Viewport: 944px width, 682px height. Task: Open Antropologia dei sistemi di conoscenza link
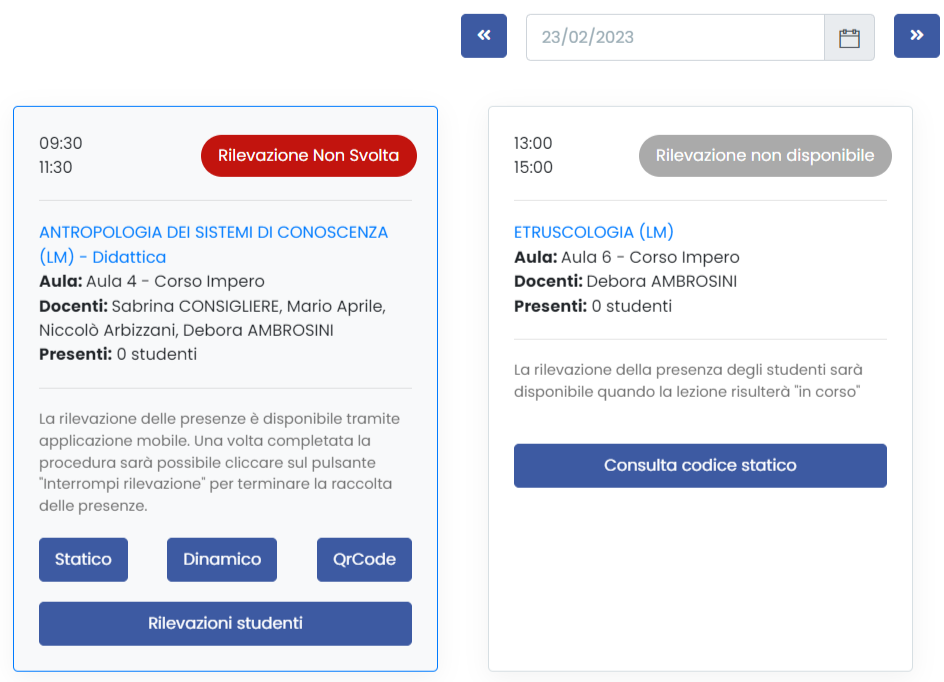(214, 244)
